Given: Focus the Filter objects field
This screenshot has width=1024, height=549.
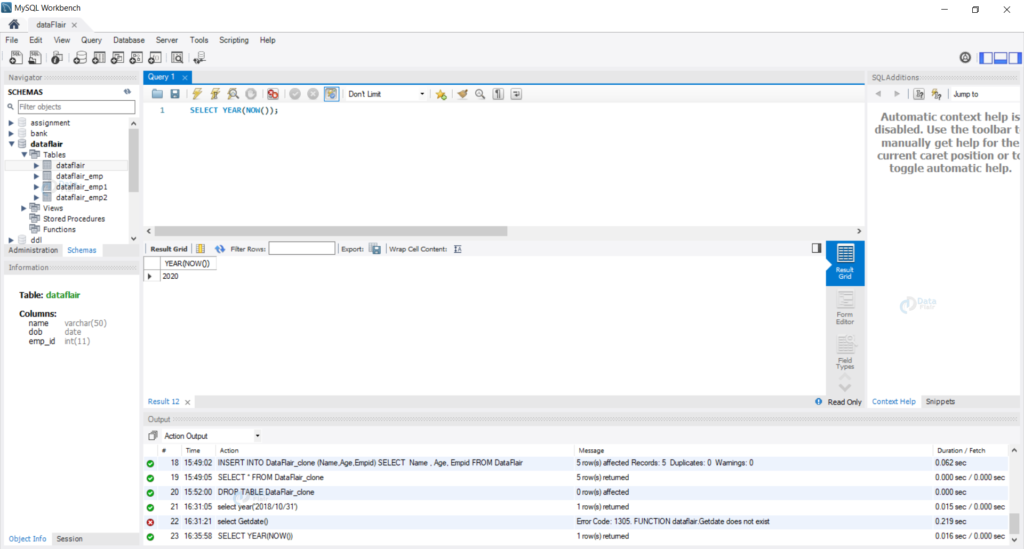Looking at the screenshot, I should click(x=76, y=106).
